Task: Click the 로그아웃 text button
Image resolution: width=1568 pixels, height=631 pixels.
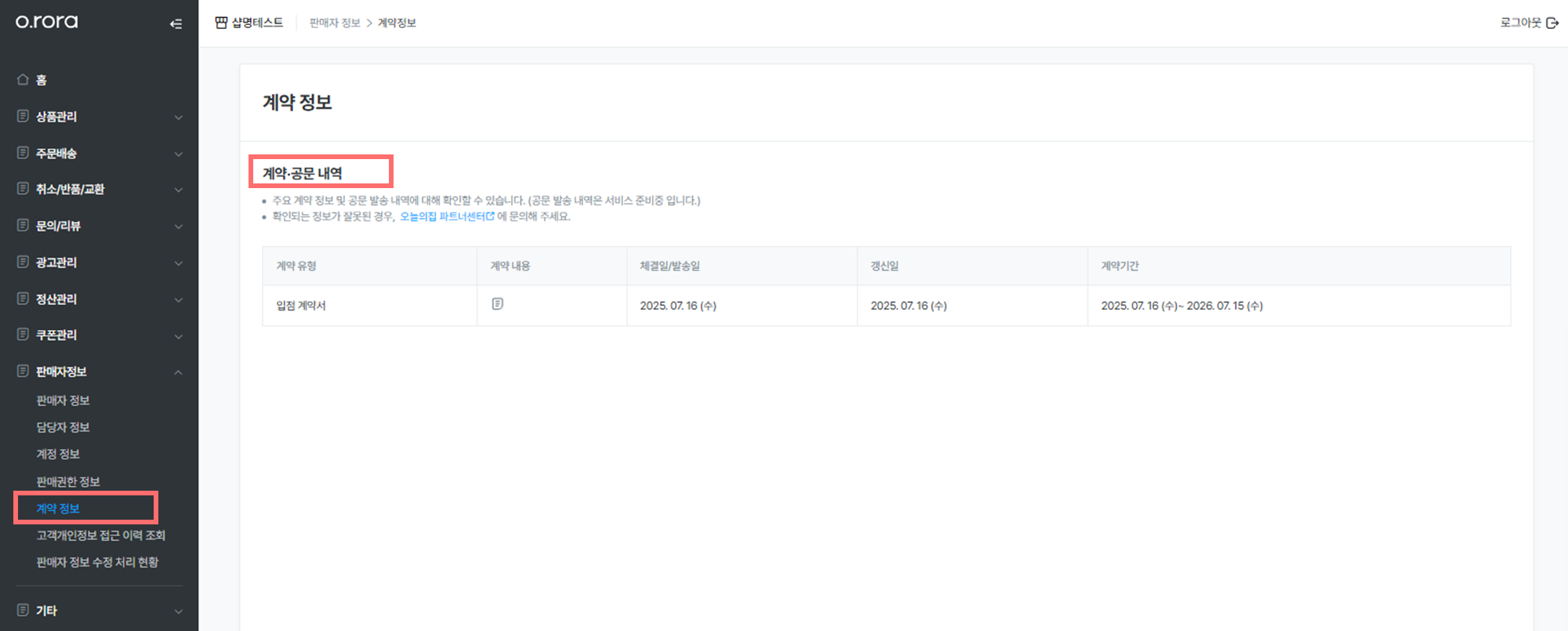Action: (1521, 23)
